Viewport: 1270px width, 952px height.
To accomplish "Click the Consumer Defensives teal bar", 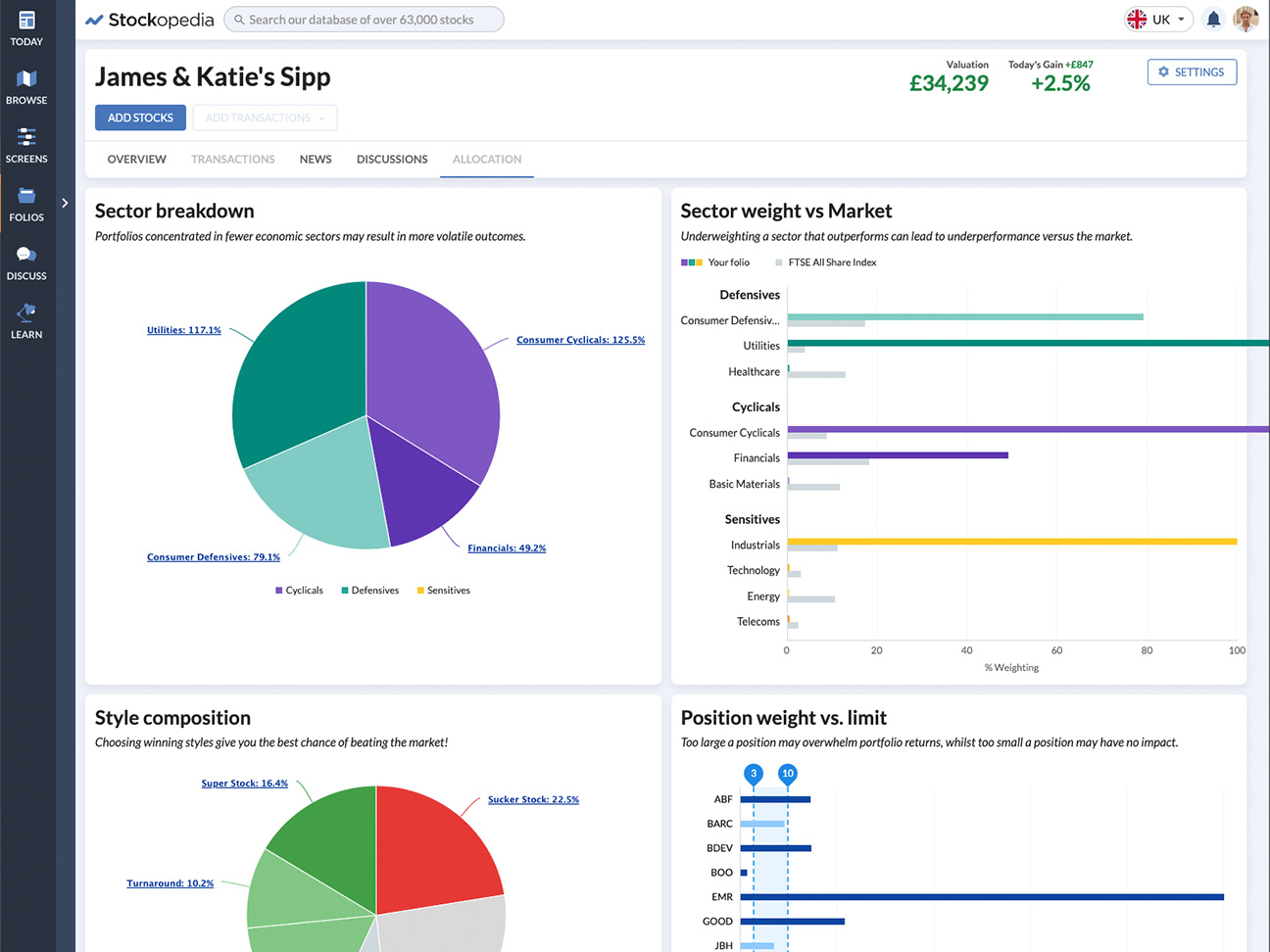I will coord(965,316).
